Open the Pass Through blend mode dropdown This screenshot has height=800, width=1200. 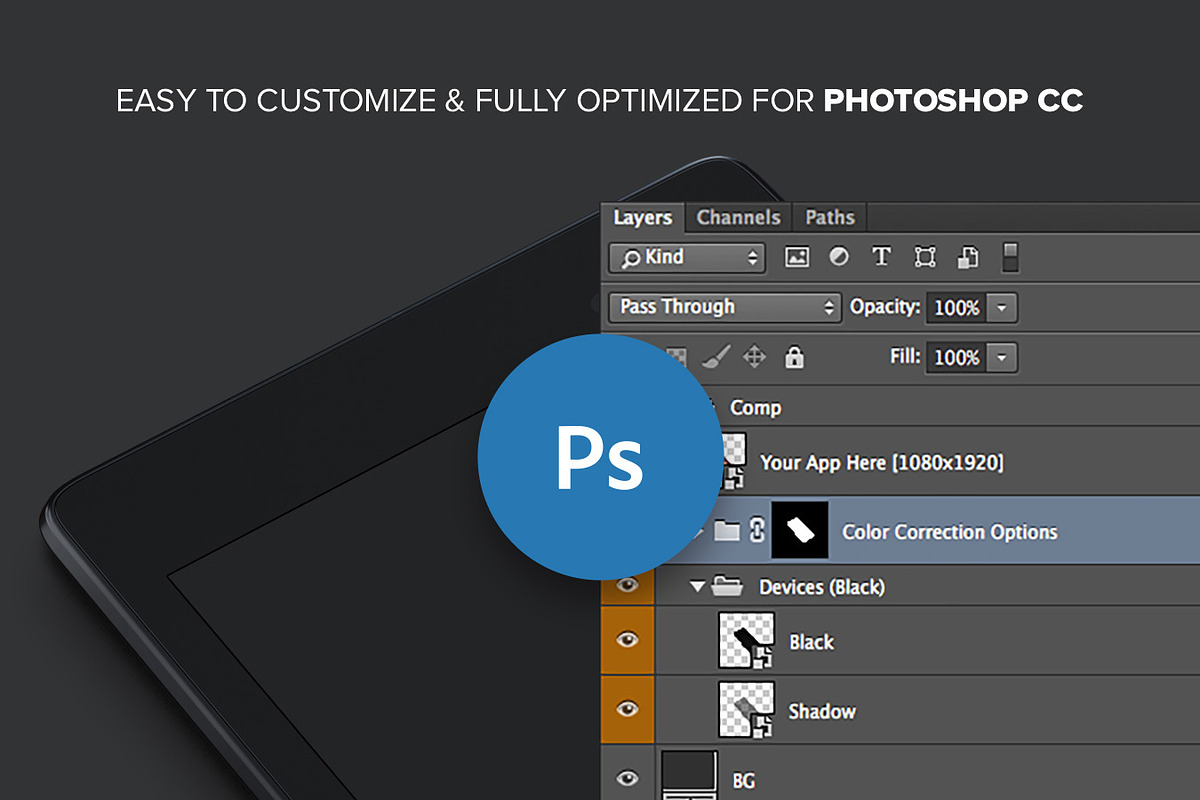[725, 307]
